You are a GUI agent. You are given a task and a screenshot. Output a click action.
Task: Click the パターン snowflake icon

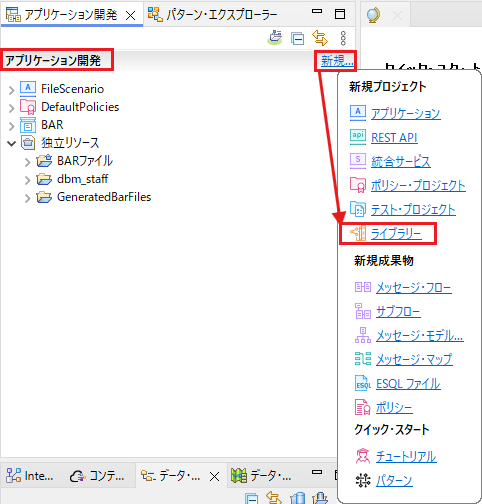(x=363, y=480)
